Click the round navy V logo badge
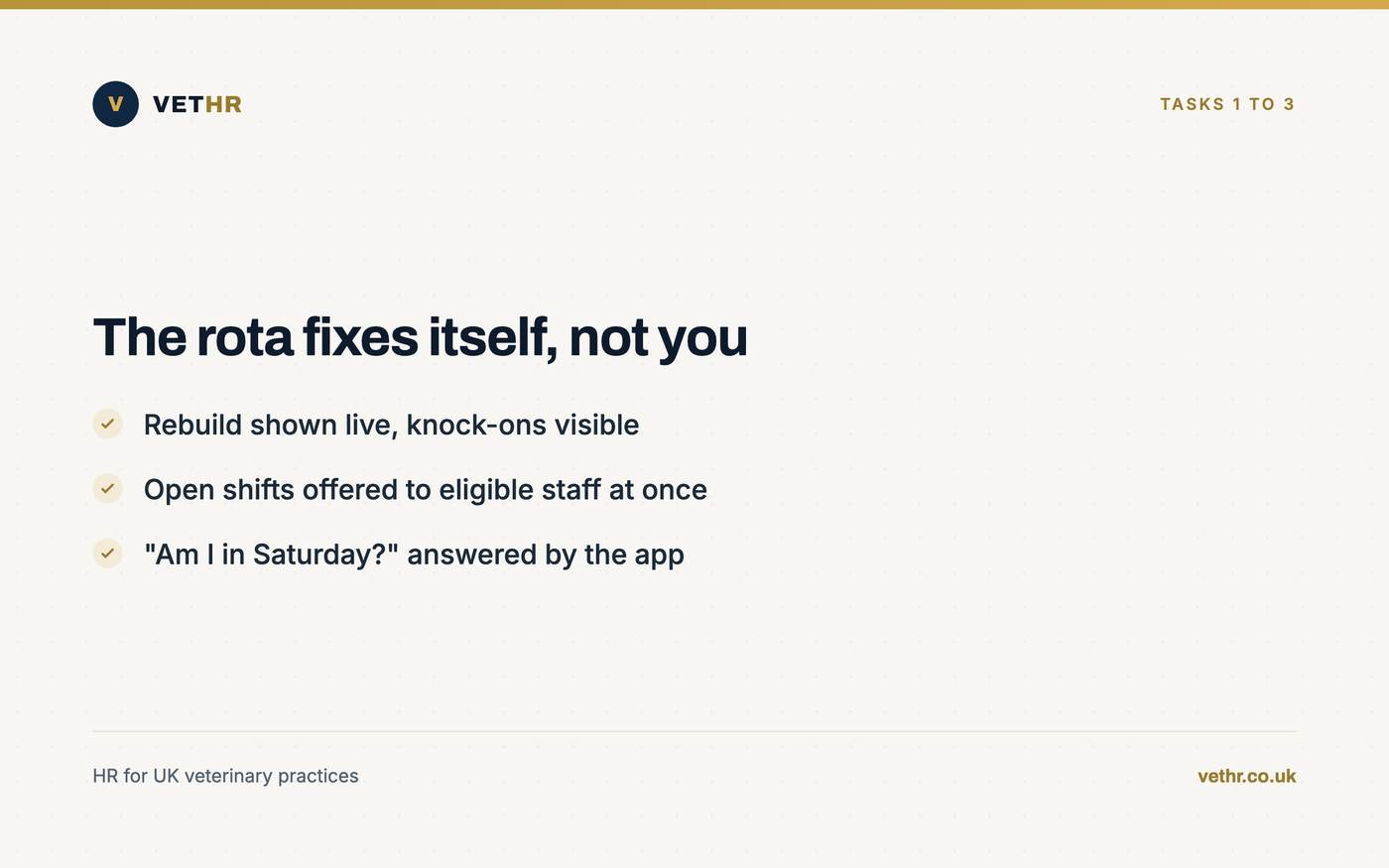Screen dimensions: 1389x868 (115, 104)
